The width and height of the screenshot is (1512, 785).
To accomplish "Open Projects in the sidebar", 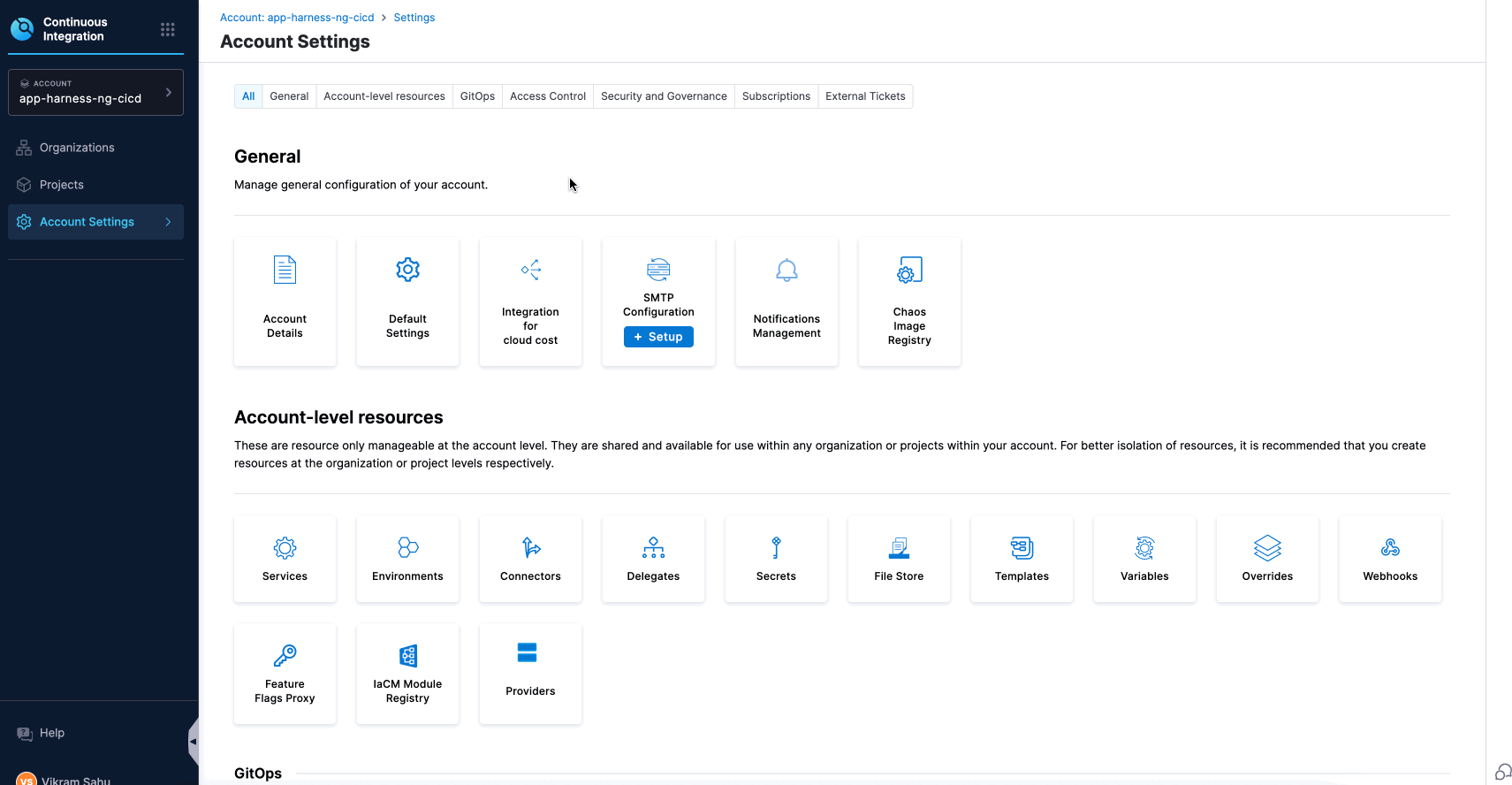I will pyautogui.click(x=62, y=185).
